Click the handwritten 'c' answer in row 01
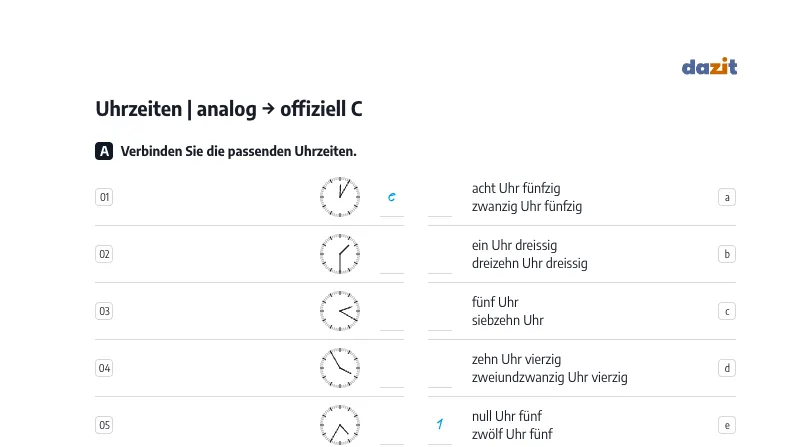The image size is (794, 447). click(391, 197)
